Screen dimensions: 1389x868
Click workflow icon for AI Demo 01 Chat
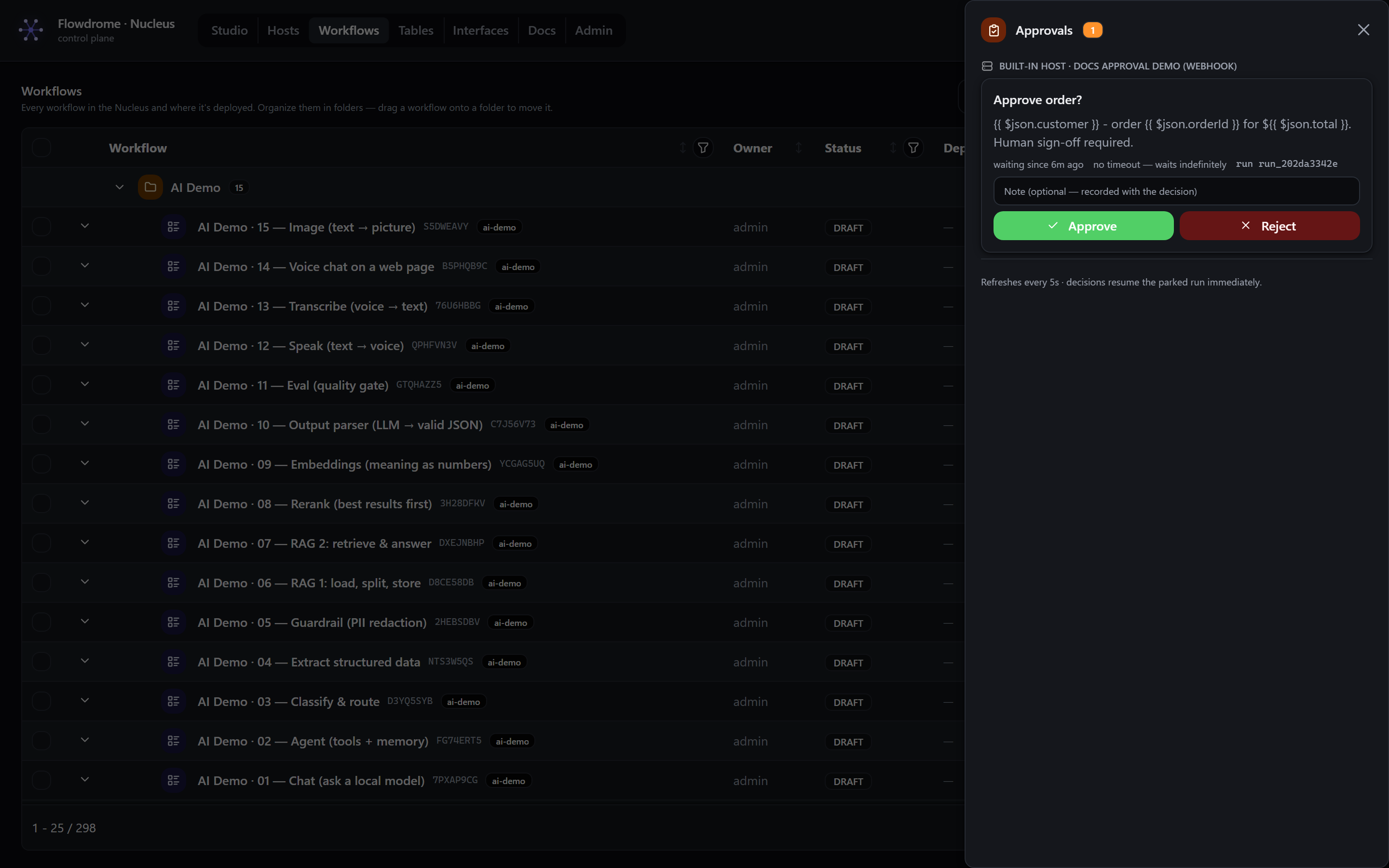tap(173, 781)
